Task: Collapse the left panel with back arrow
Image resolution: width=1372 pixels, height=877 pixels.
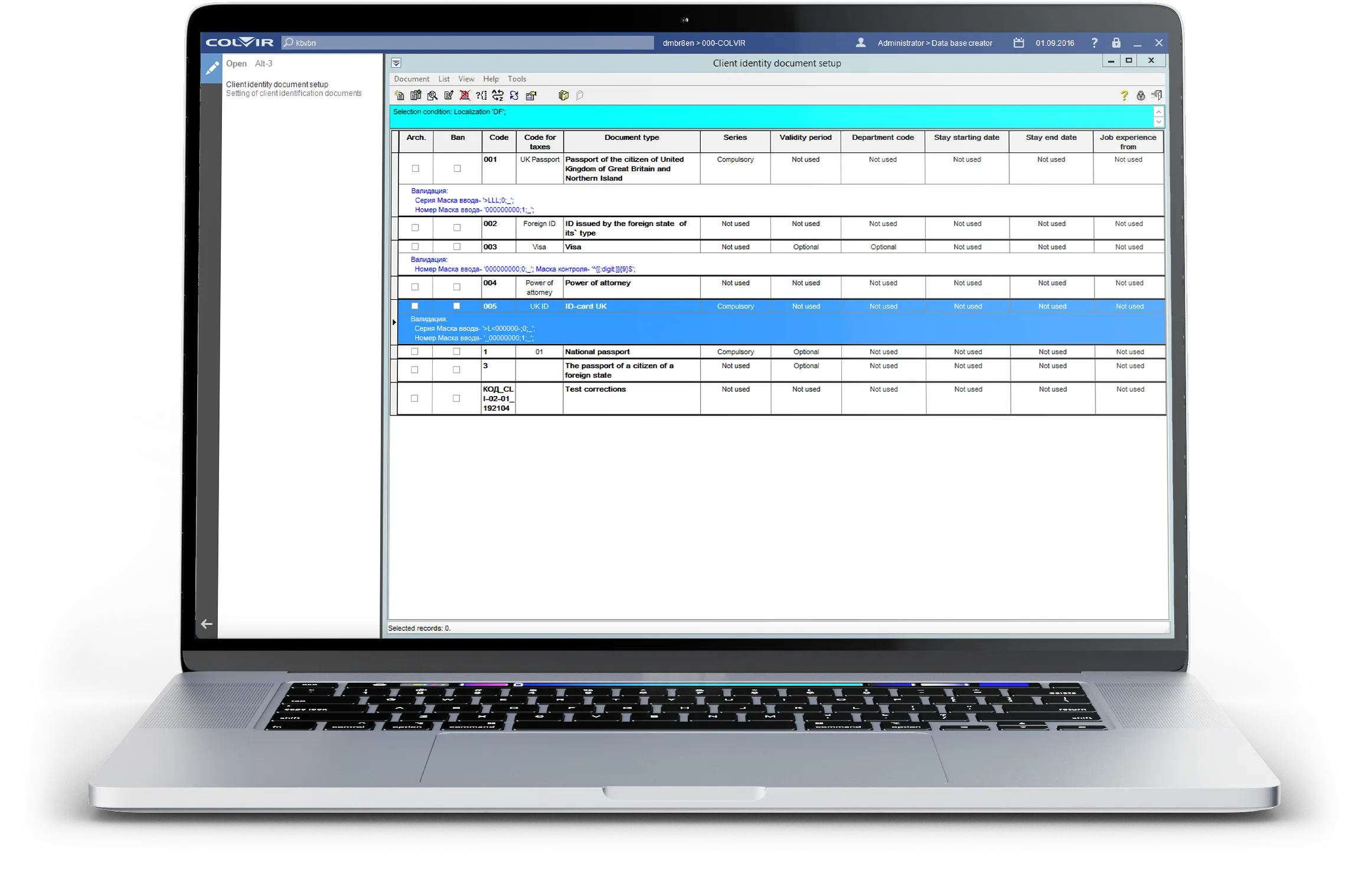Action: tap(207, 624)
